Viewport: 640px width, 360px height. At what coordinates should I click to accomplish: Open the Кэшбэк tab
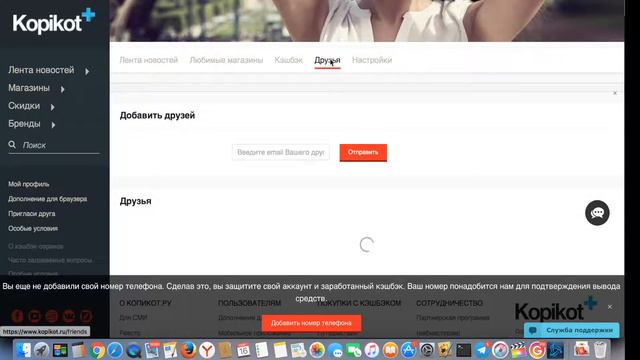pos(288,60)
